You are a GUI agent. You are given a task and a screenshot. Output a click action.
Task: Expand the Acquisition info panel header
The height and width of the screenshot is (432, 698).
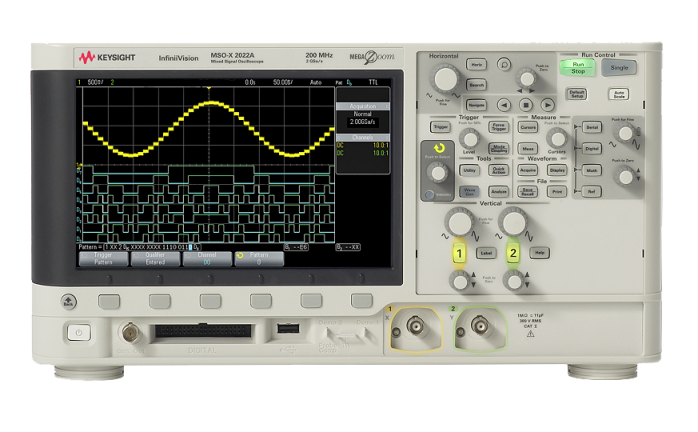363,106
